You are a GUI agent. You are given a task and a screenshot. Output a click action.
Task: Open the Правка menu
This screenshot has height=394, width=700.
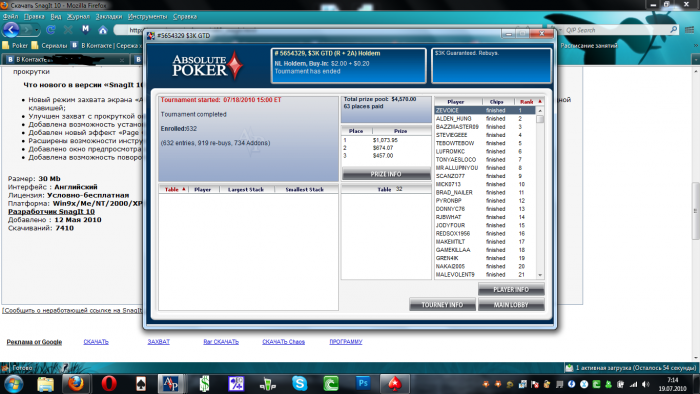point(34,17)
